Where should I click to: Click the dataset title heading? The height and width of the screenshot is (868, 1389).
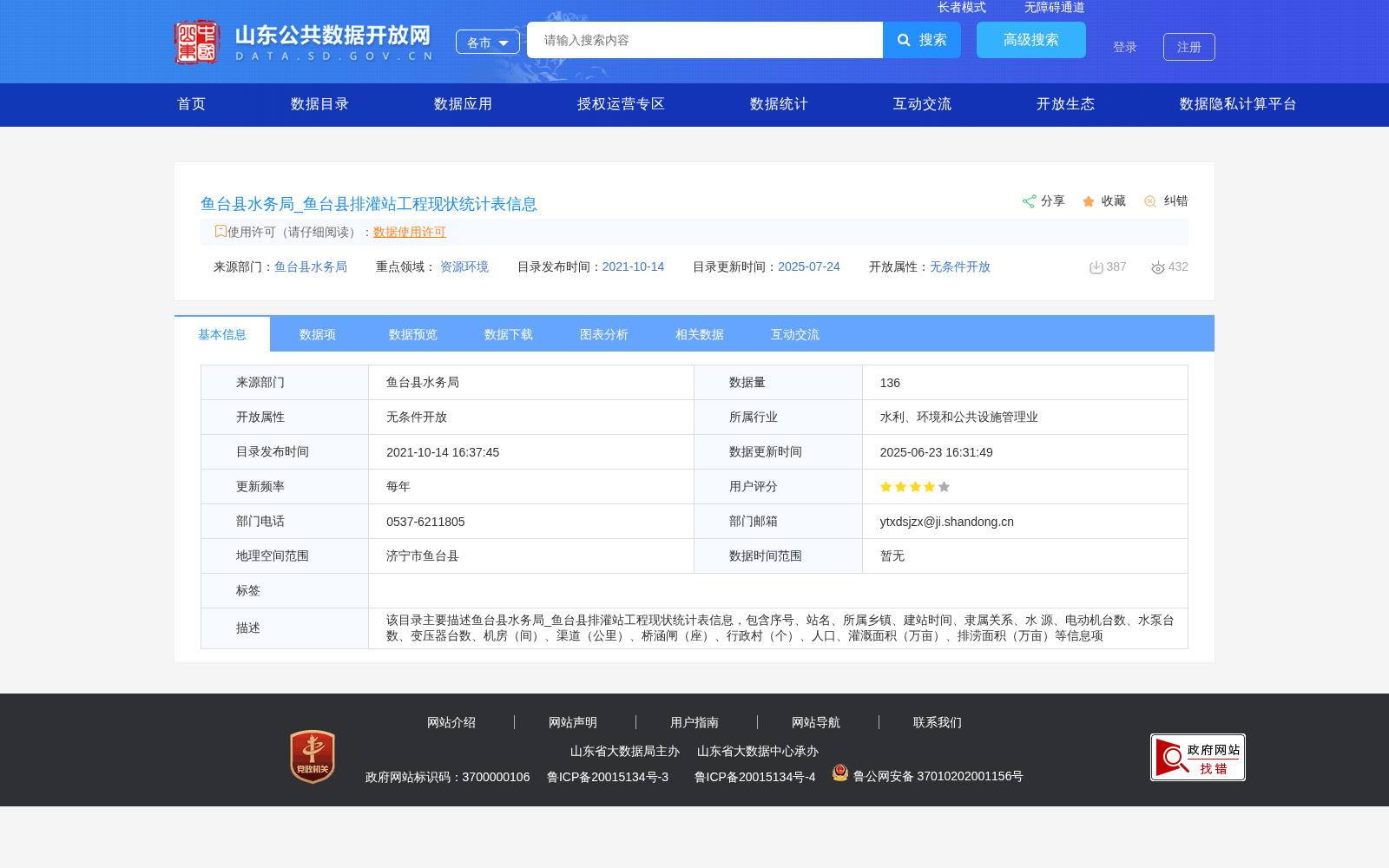click(369, 204)
